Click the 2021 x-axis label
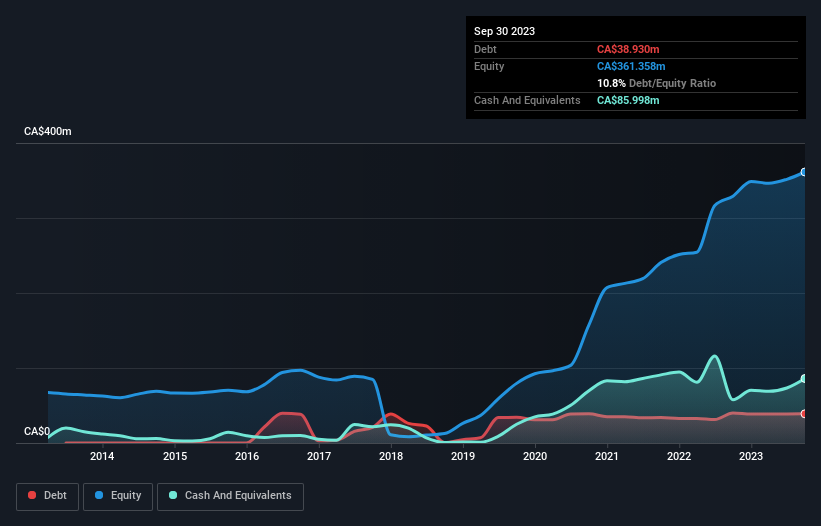The width and height of the screenshot is (821, 526). coord(607,456)
